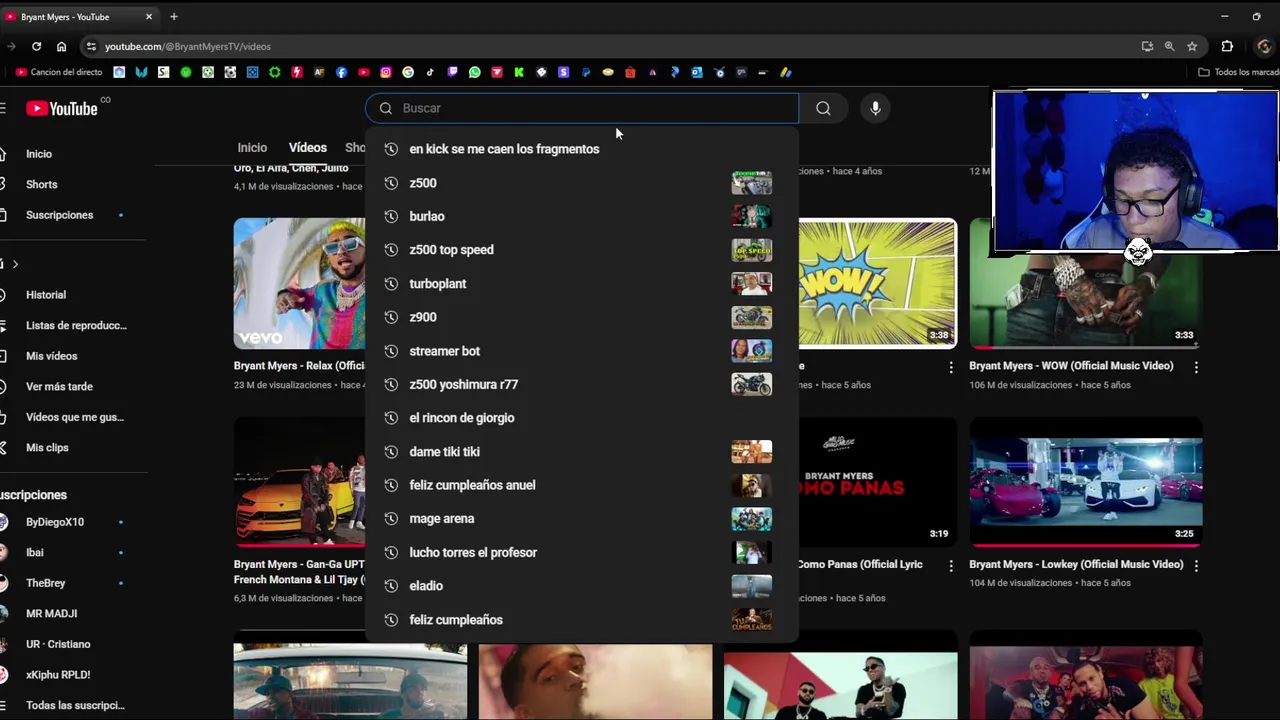Open options menu for Como Panas lyric video
This screenshot has height=720, width=1280.
tap(951, 565)
